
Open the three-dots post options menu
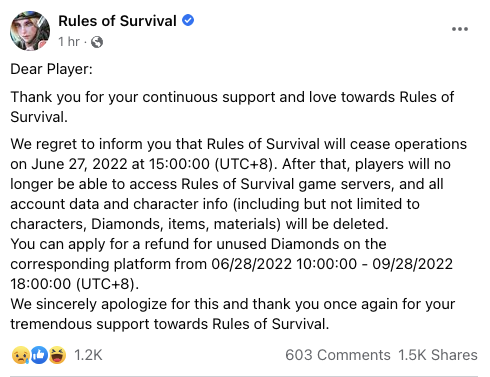tap(460, 29)
